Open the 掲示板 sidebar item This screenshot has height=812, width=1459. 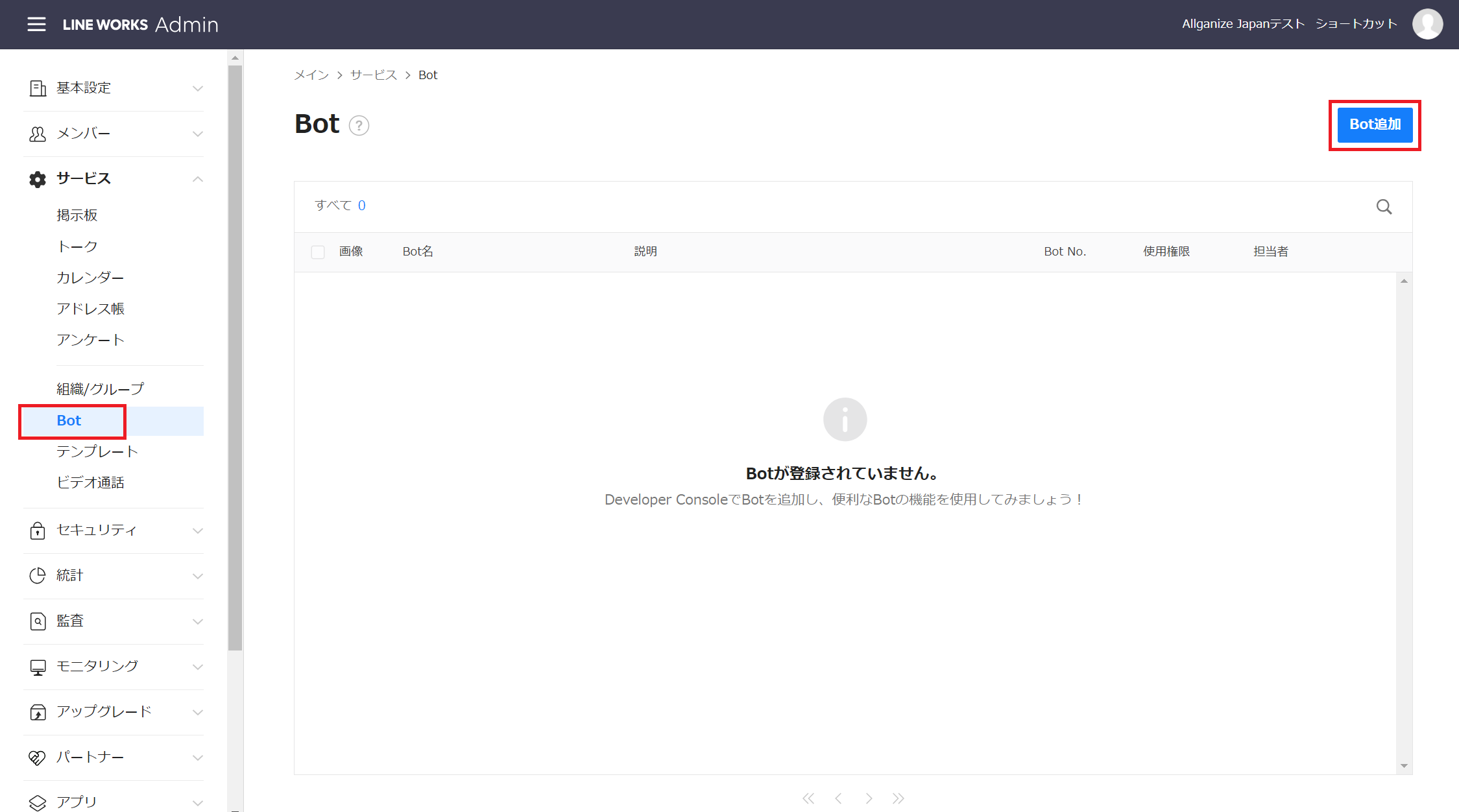(x=77, y=215)
